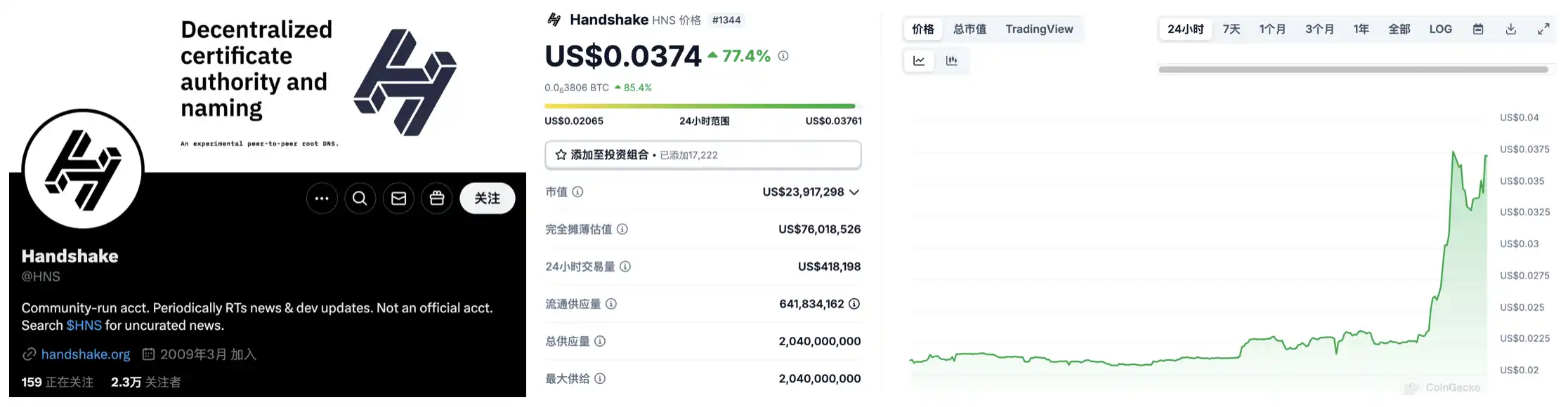The width and height of the screenshot is (1568, 407).
Task: Open the TradingView tab
Action: [1039, 29]
